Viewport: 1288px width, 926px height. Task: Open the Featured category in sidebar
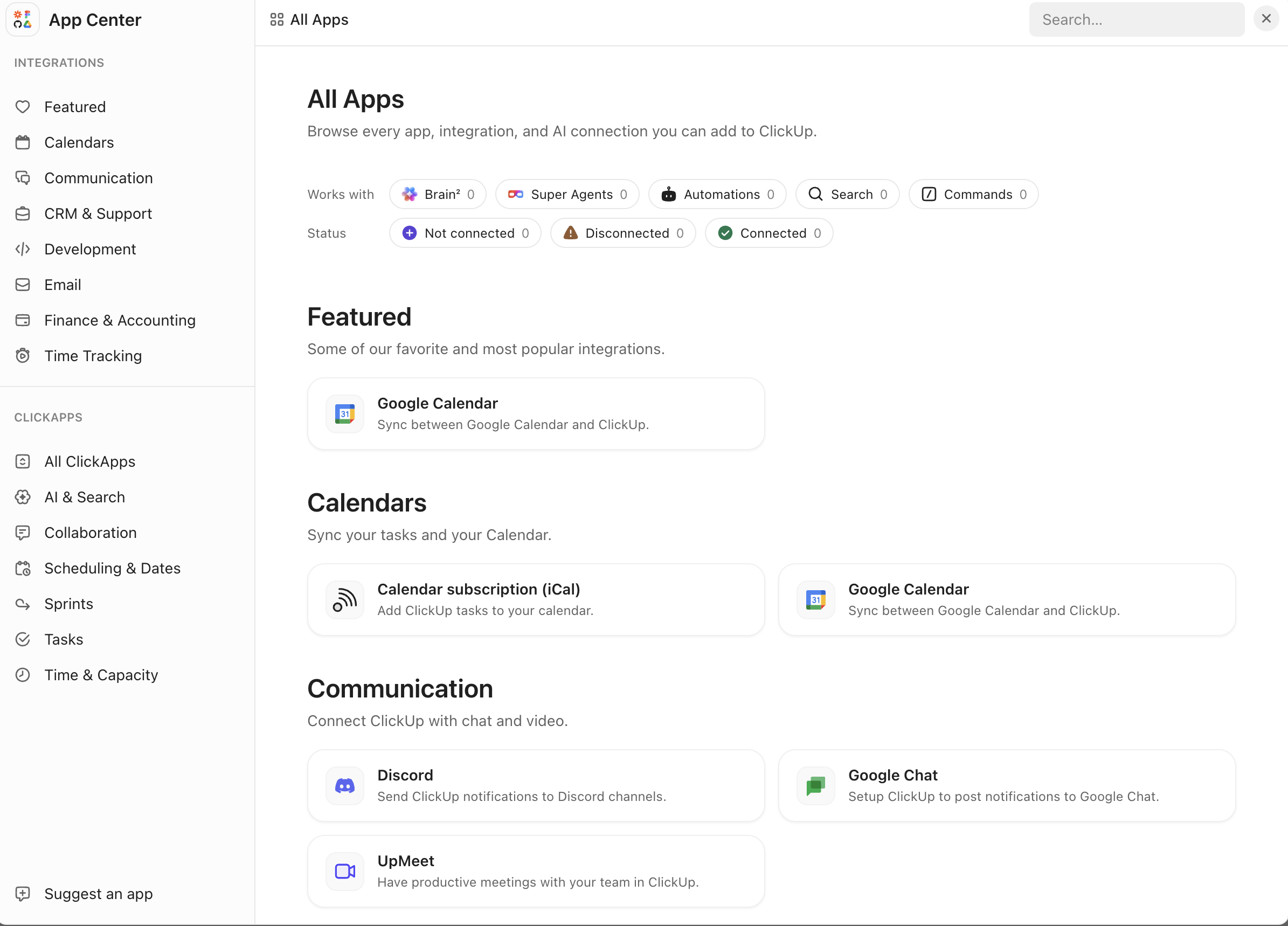click(75, 107)
